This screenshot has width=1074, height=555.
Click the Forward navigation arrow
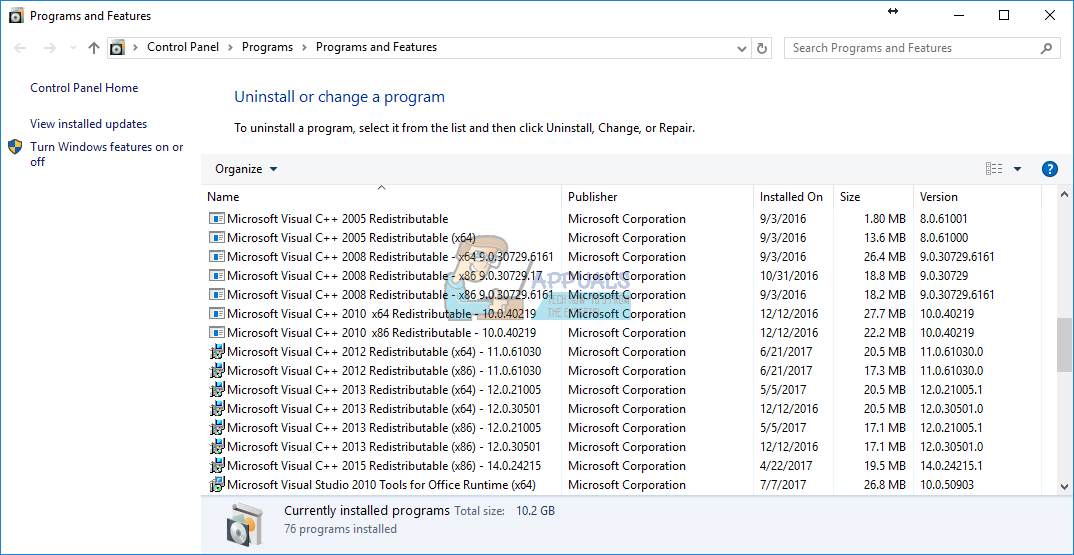point(49,48)
